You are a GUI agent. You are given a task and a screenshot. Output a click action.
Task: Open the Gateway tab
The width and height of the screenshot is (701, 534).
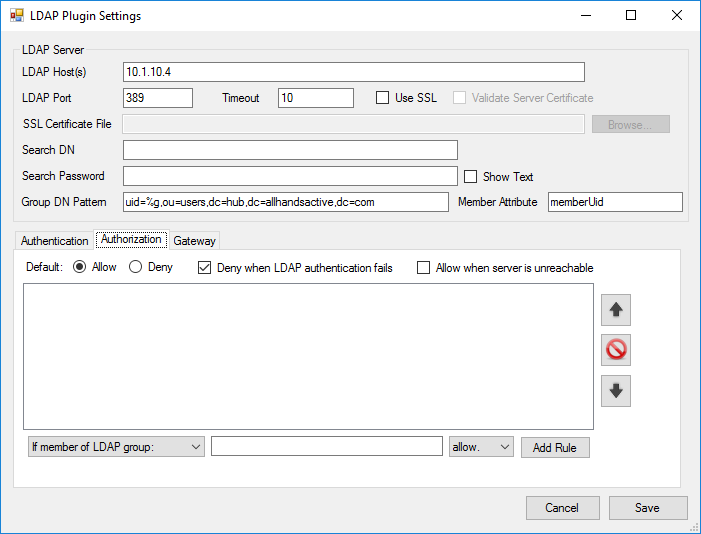coord(194,241)
